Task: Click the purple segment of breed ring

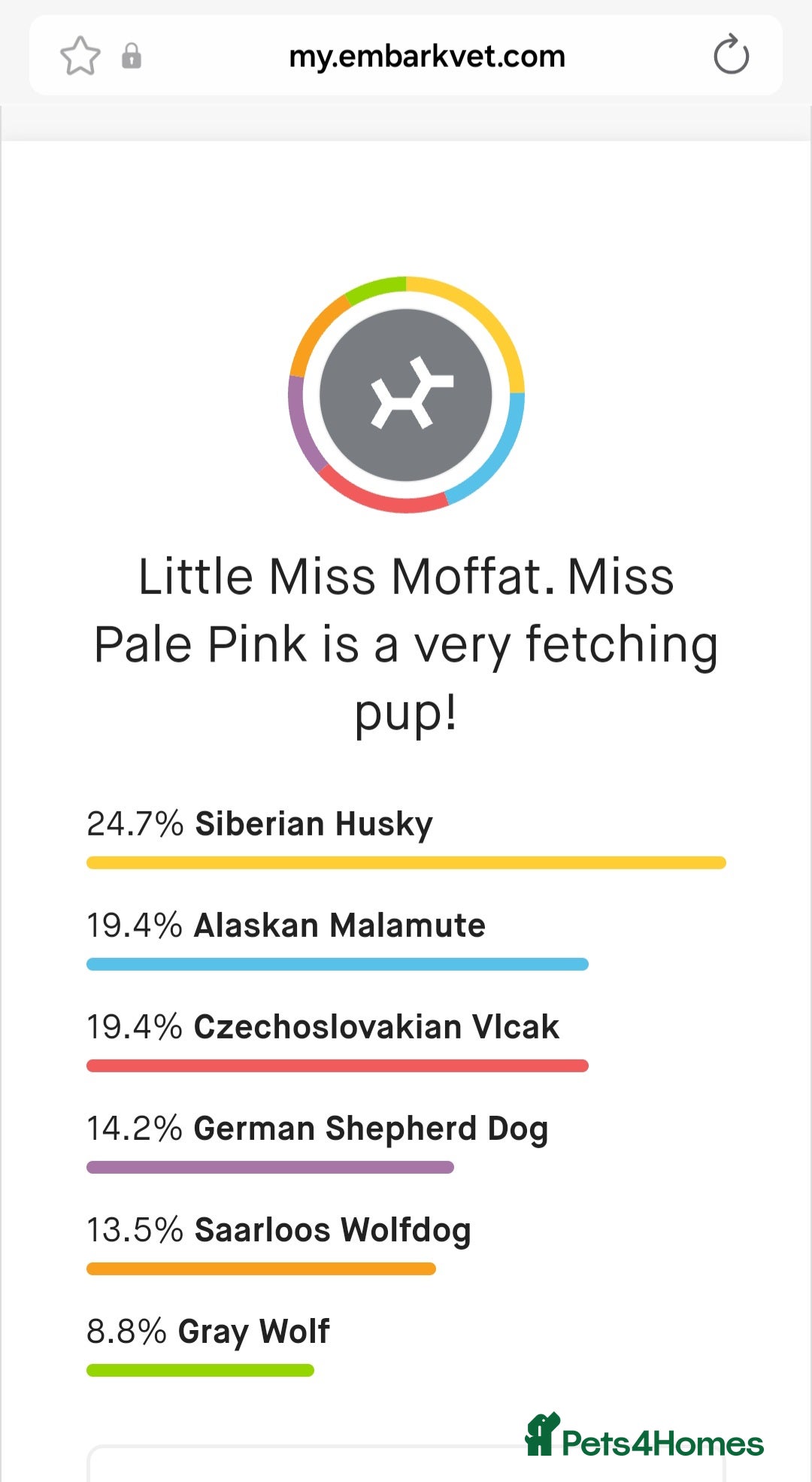Action: coord(298,422)
